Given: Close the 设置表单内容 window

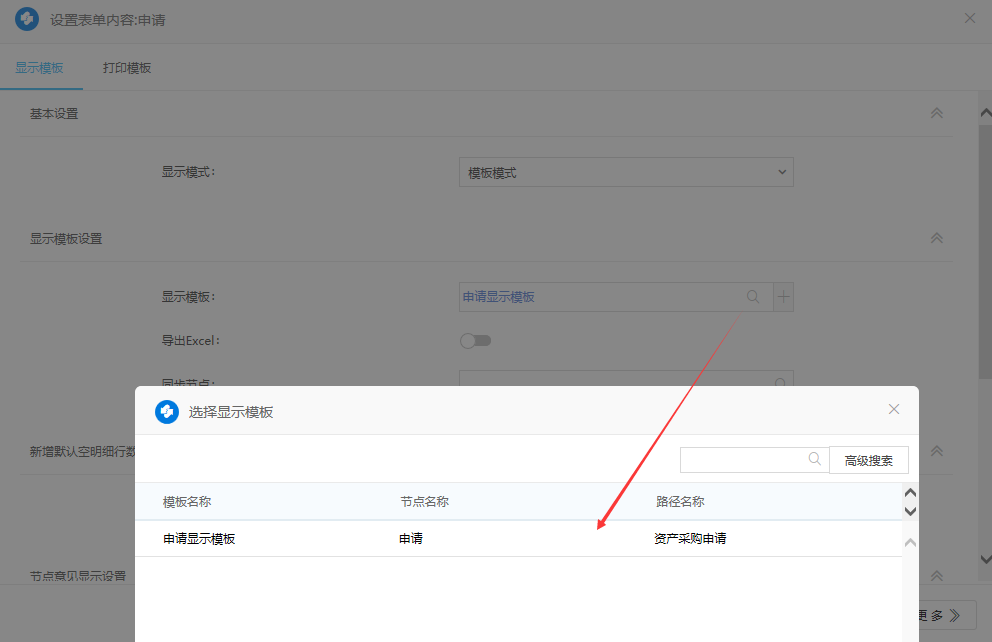Looking at the screenshot, I should coord(969,18).
